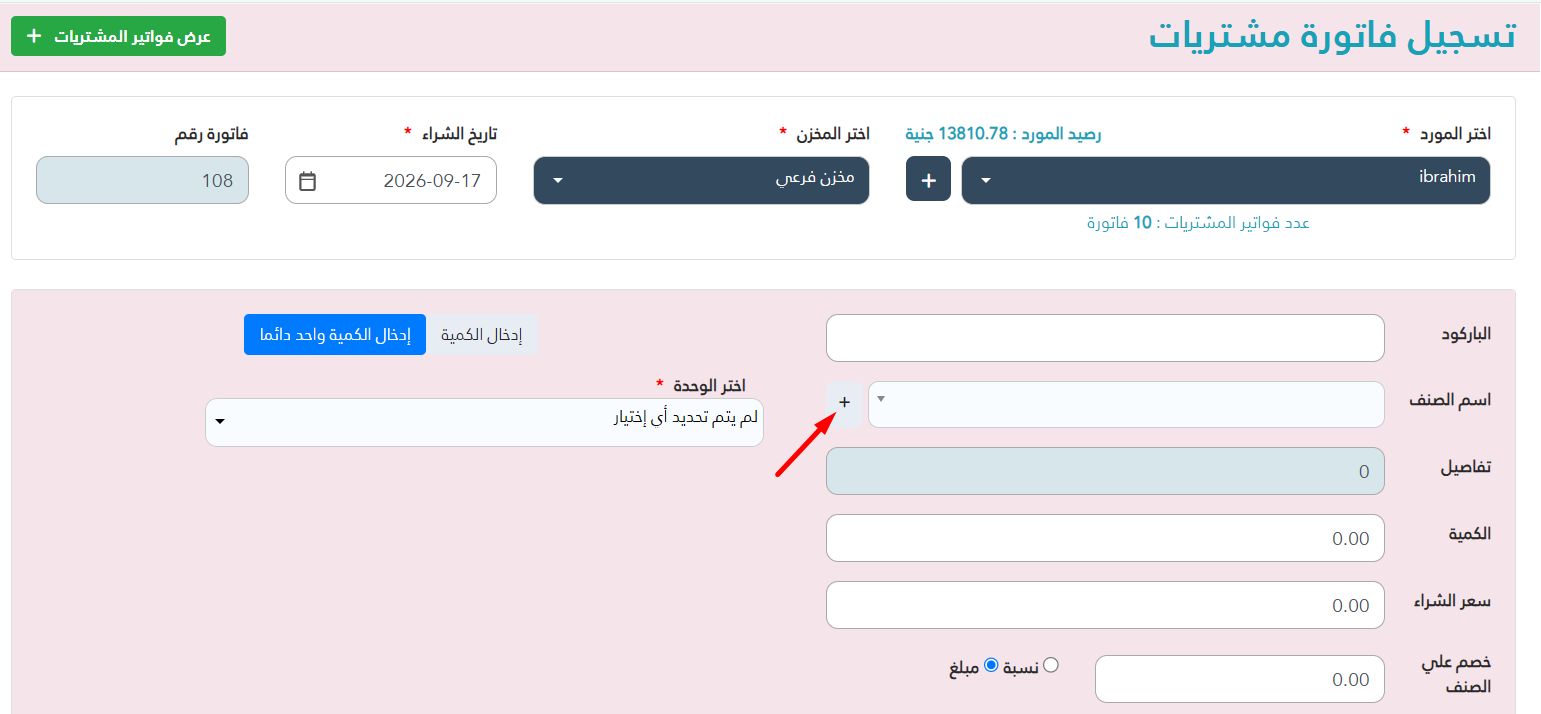Click the invoice number field 108
Screen dimensions: 1541x714
tap(142, 180)
